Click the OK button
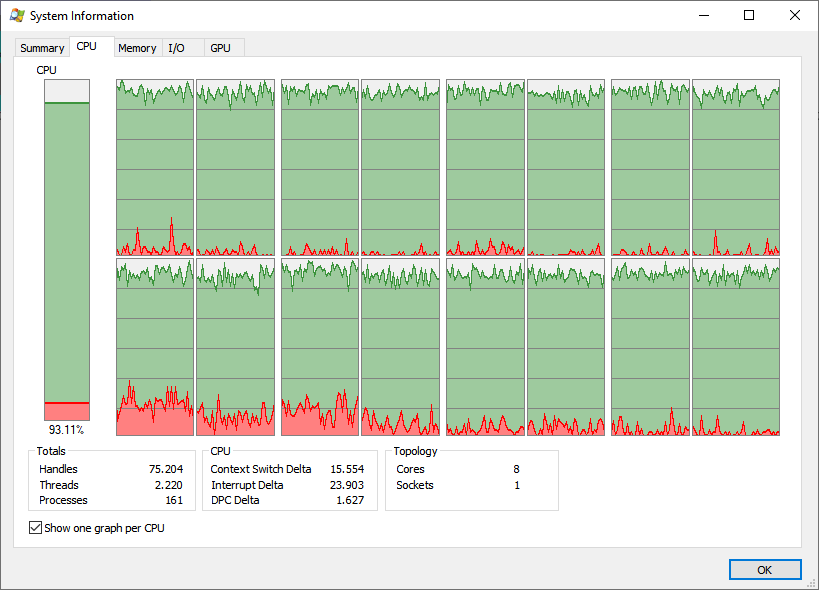Viewport: 819px width, 590px height. coord(765,570)
